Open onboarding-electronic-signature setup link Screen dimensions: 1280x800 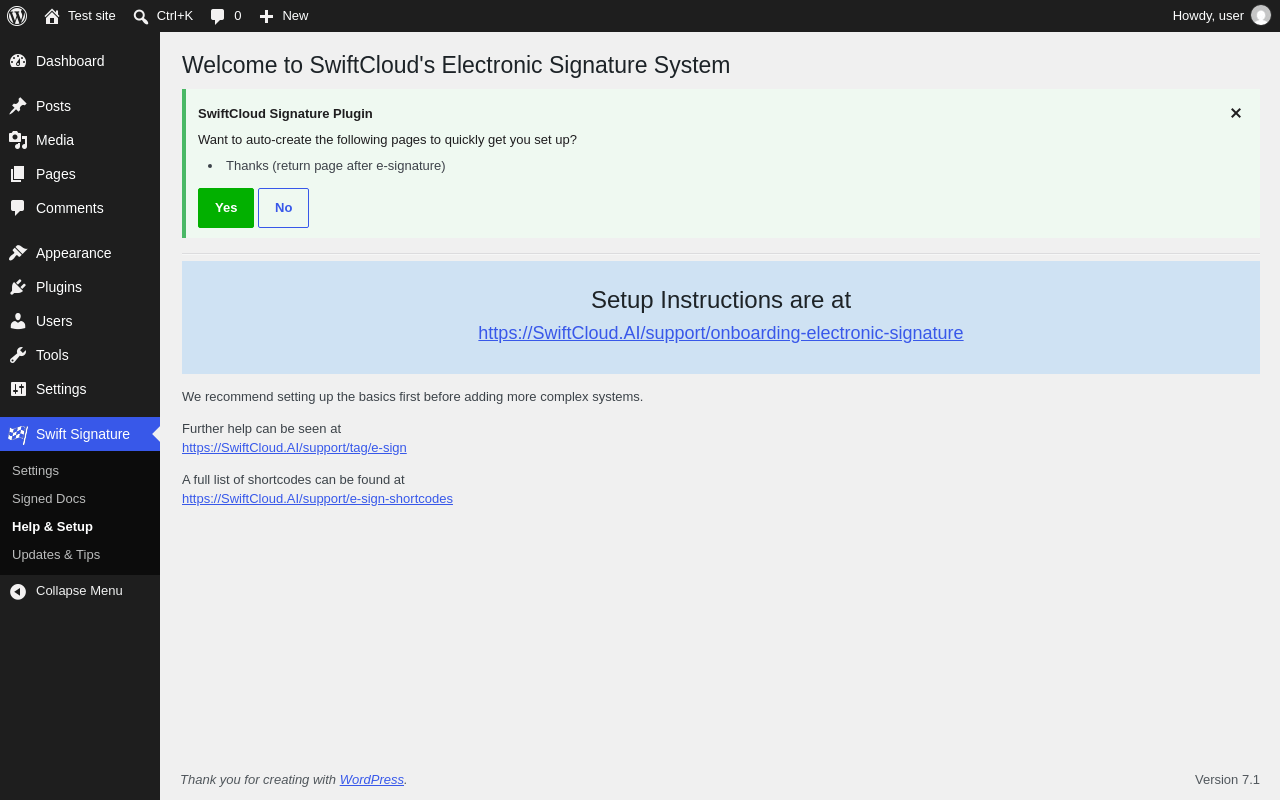click(721, 333)
